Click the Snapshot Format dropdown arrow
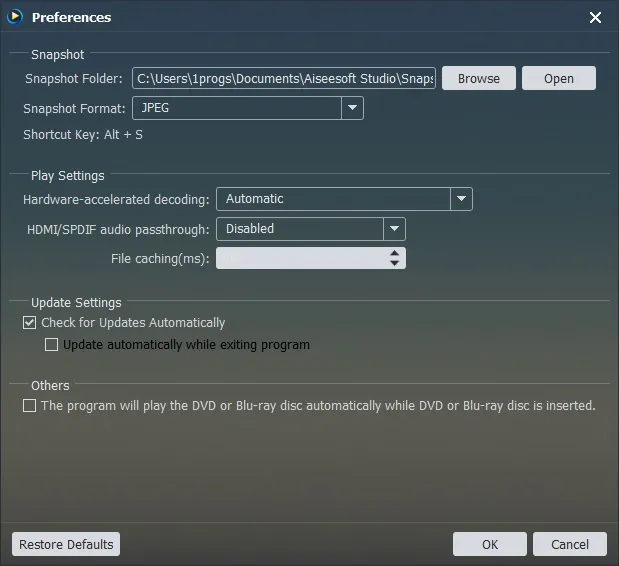Image resolution: width=619 pixels, height=566 pixels. tap(352, 108)
